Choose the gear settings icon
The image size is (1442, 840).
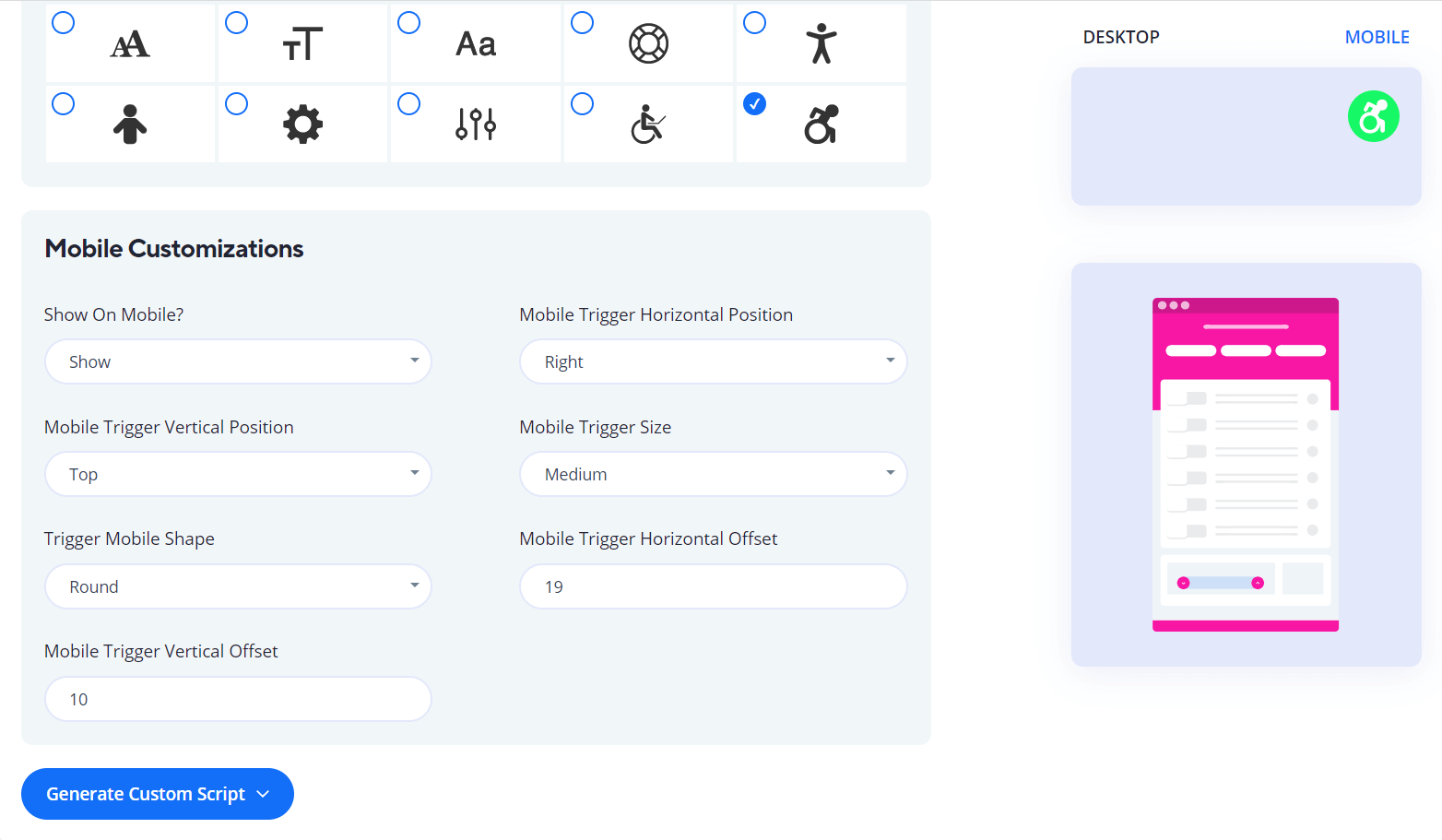tap(302, 124)
